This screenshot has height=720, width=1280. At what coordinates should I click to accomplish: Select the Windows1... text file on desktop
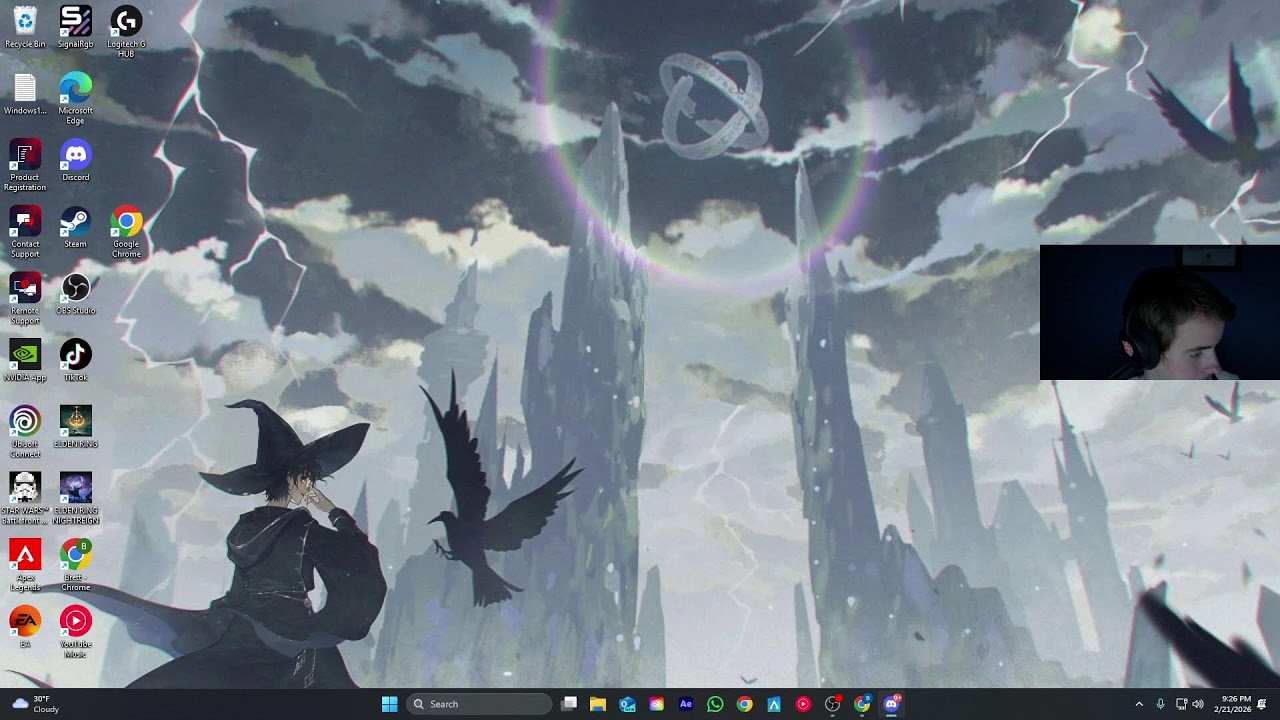pyautogui.click(x=25, y=94)
